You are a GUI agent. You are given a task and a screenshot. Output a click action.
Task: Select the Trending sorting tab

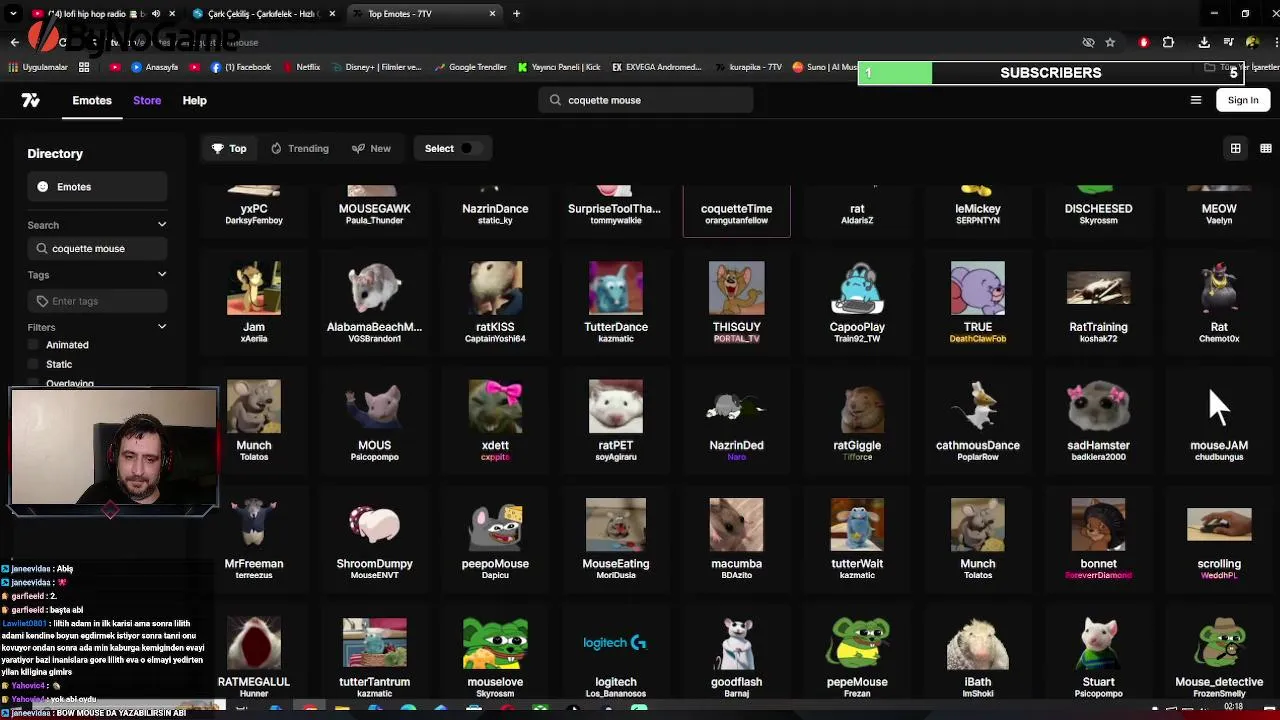point(299,148)
